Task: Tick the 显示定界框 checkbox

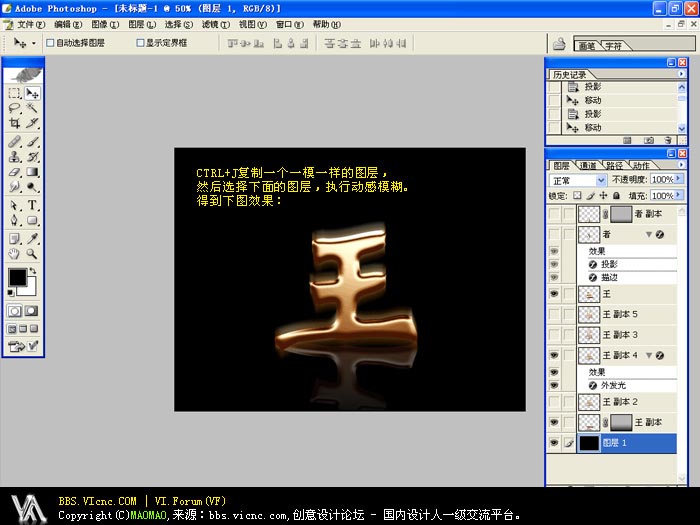Action: click(140, 43)
